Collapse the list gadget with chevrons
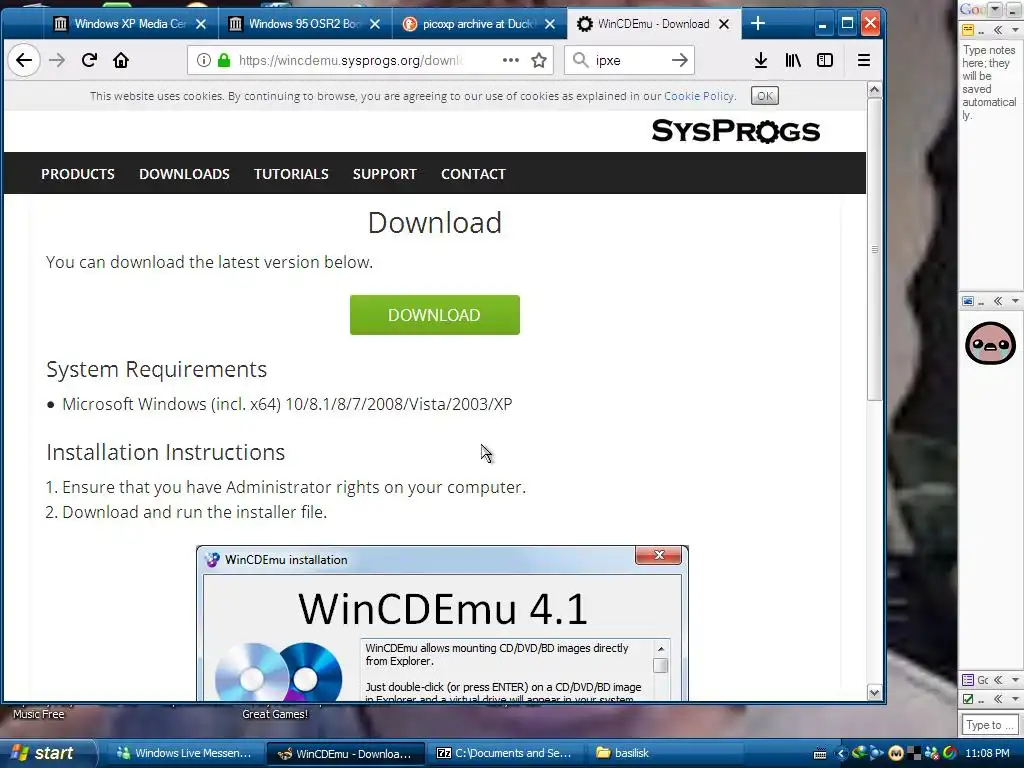This screenshot has width=1024, height=768. point(998,680)
